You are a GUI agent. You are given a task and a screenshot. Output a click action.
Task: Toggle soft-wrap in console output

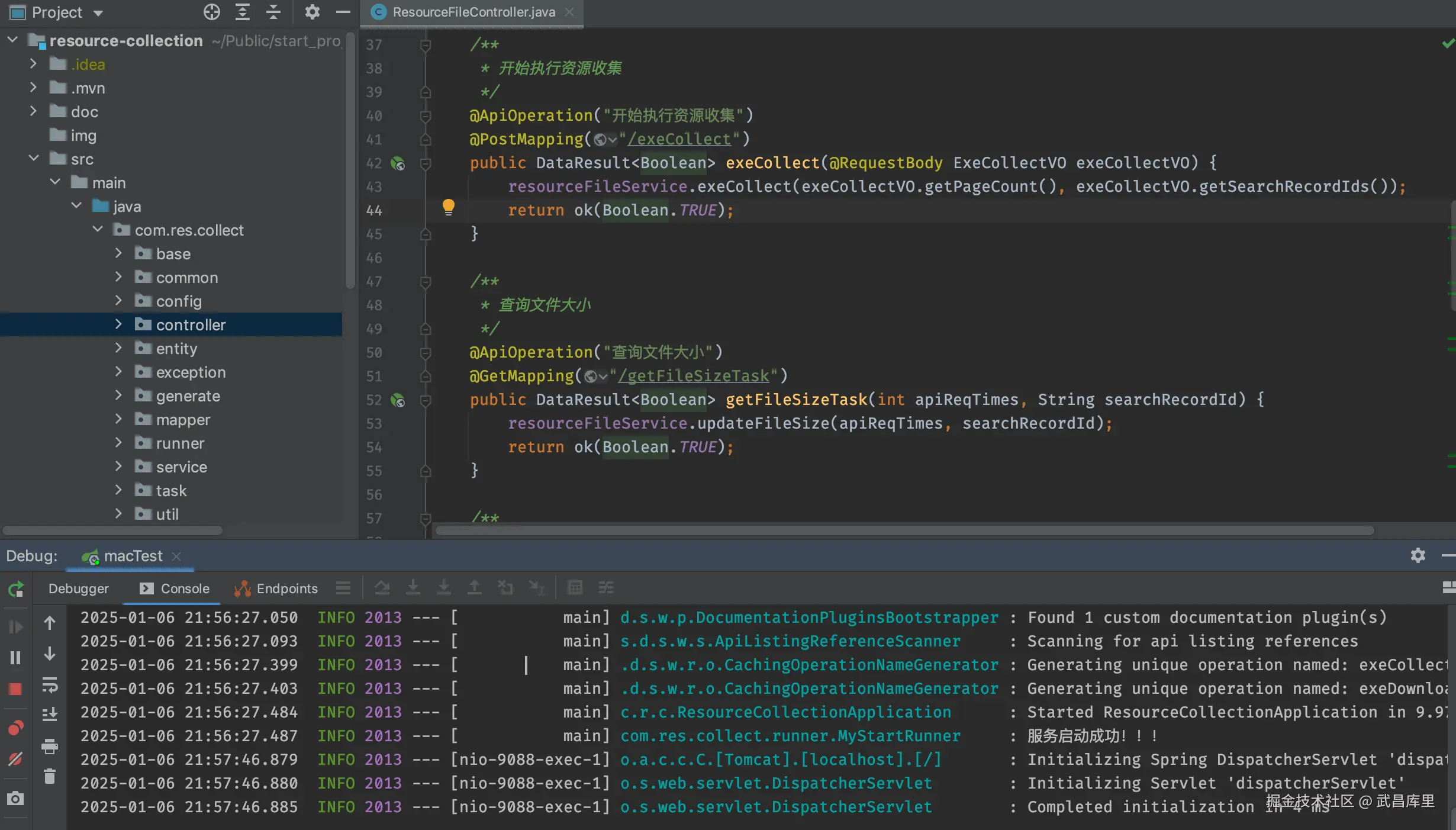click(x=50, y=686)
